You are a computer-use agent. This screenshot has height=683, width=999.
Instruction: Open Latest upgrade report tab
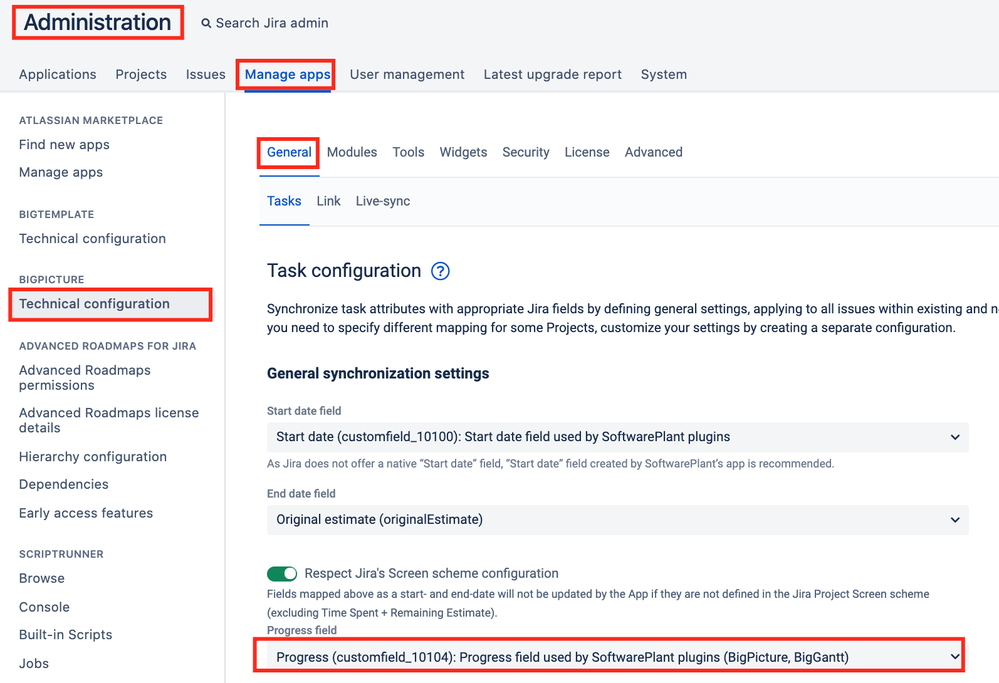tap(552, 75)
